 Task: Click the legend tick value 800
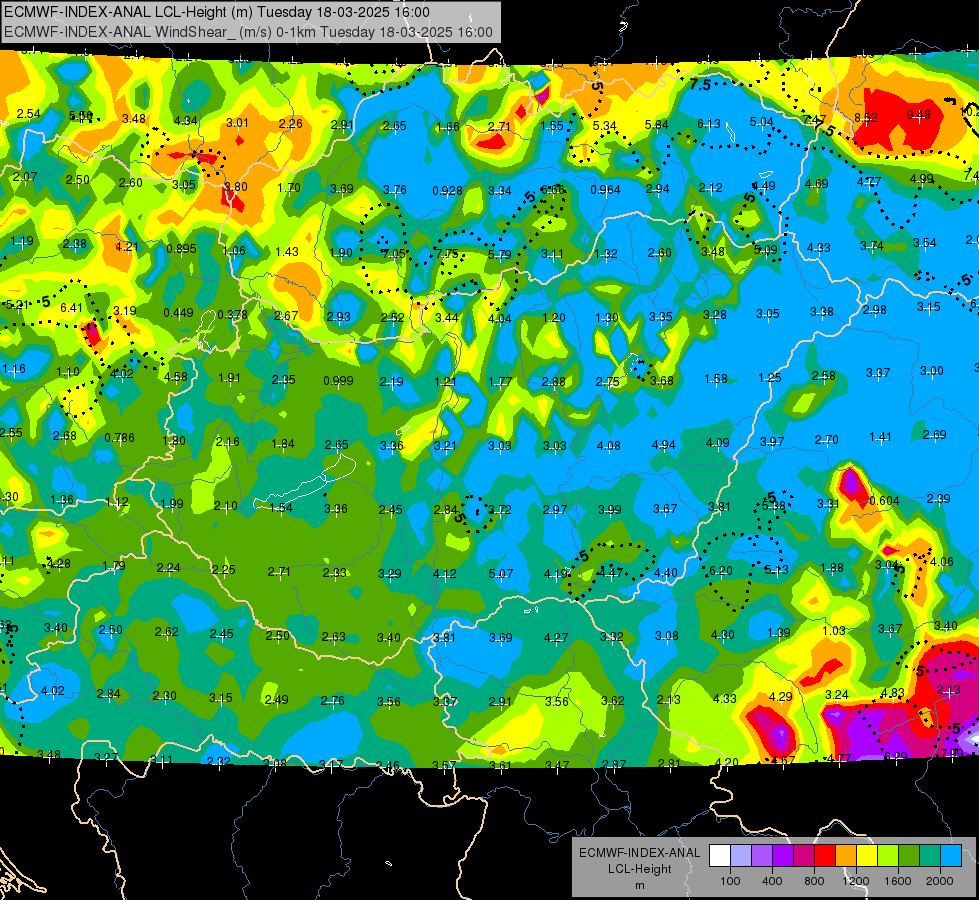814,881
